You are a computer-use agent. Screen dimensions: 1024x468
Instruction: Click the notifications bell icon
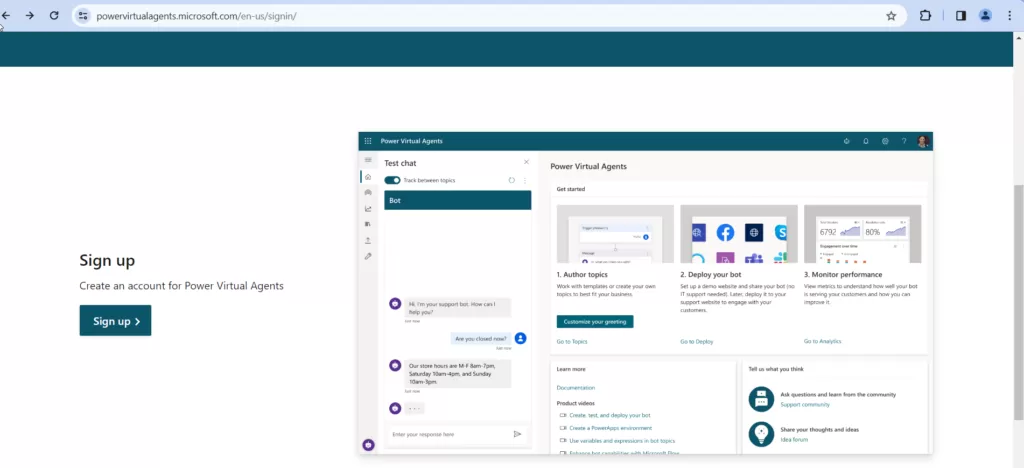866,141
